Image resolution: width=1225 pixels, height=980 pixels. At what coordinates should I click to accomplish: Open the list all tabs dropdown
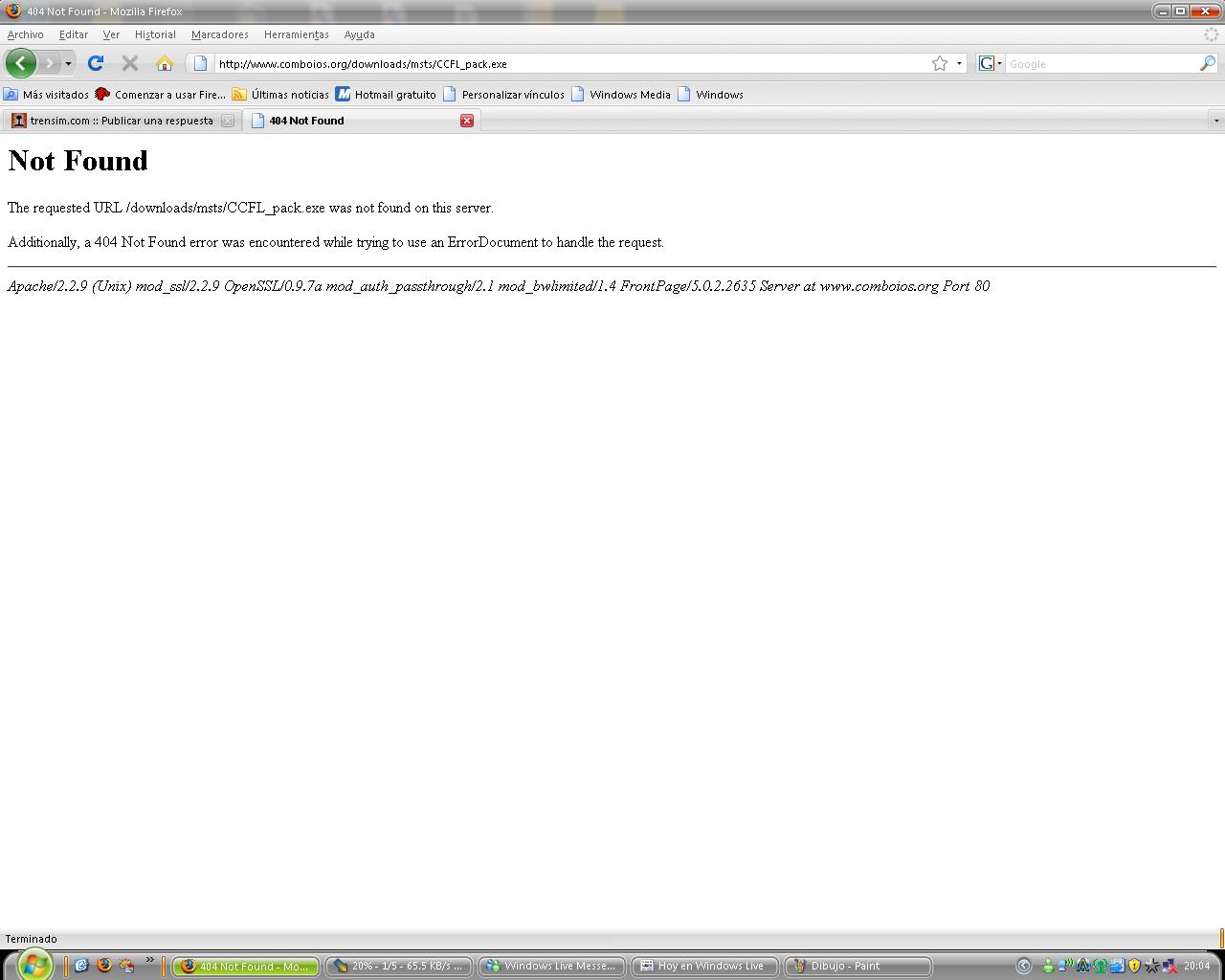pyautogui.click(x=1216, y=121)
